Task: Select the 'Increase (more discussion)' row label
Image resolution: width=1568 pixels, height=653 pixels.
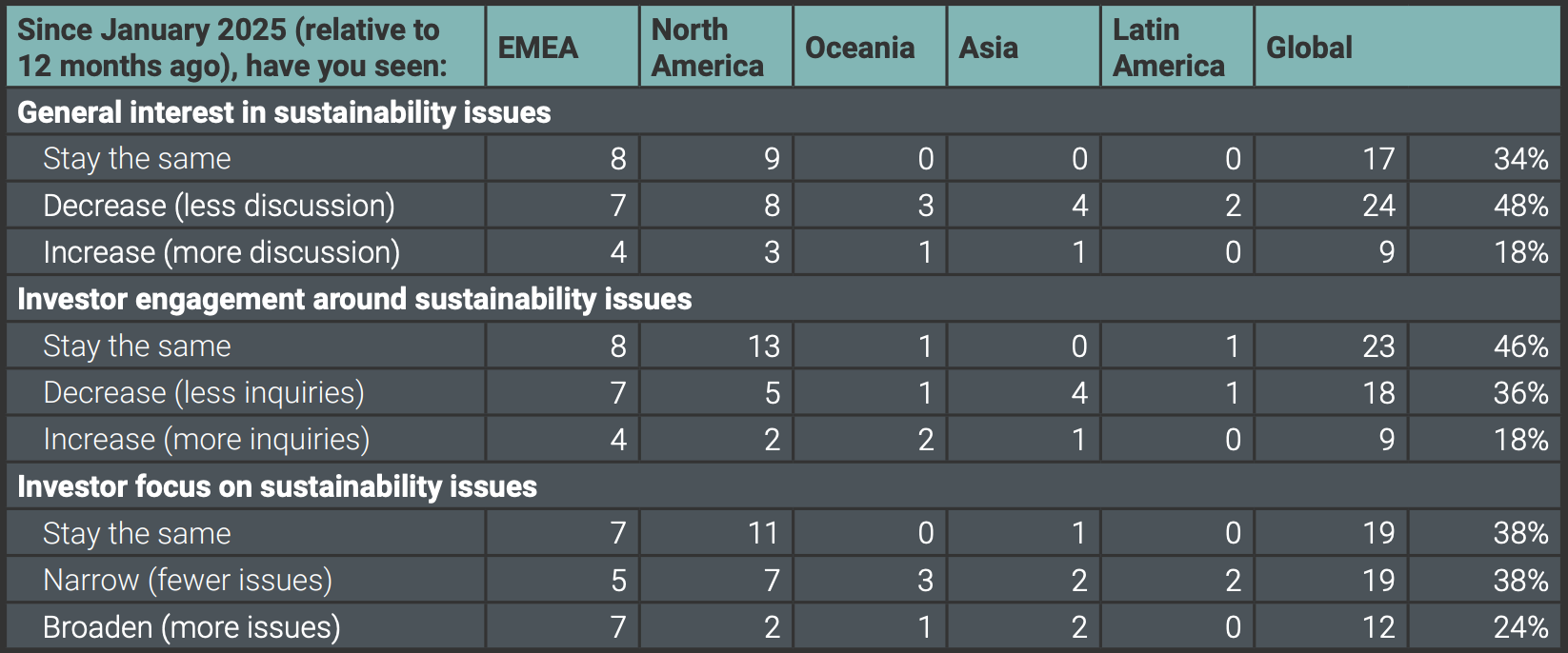Action: pos(221,252)
